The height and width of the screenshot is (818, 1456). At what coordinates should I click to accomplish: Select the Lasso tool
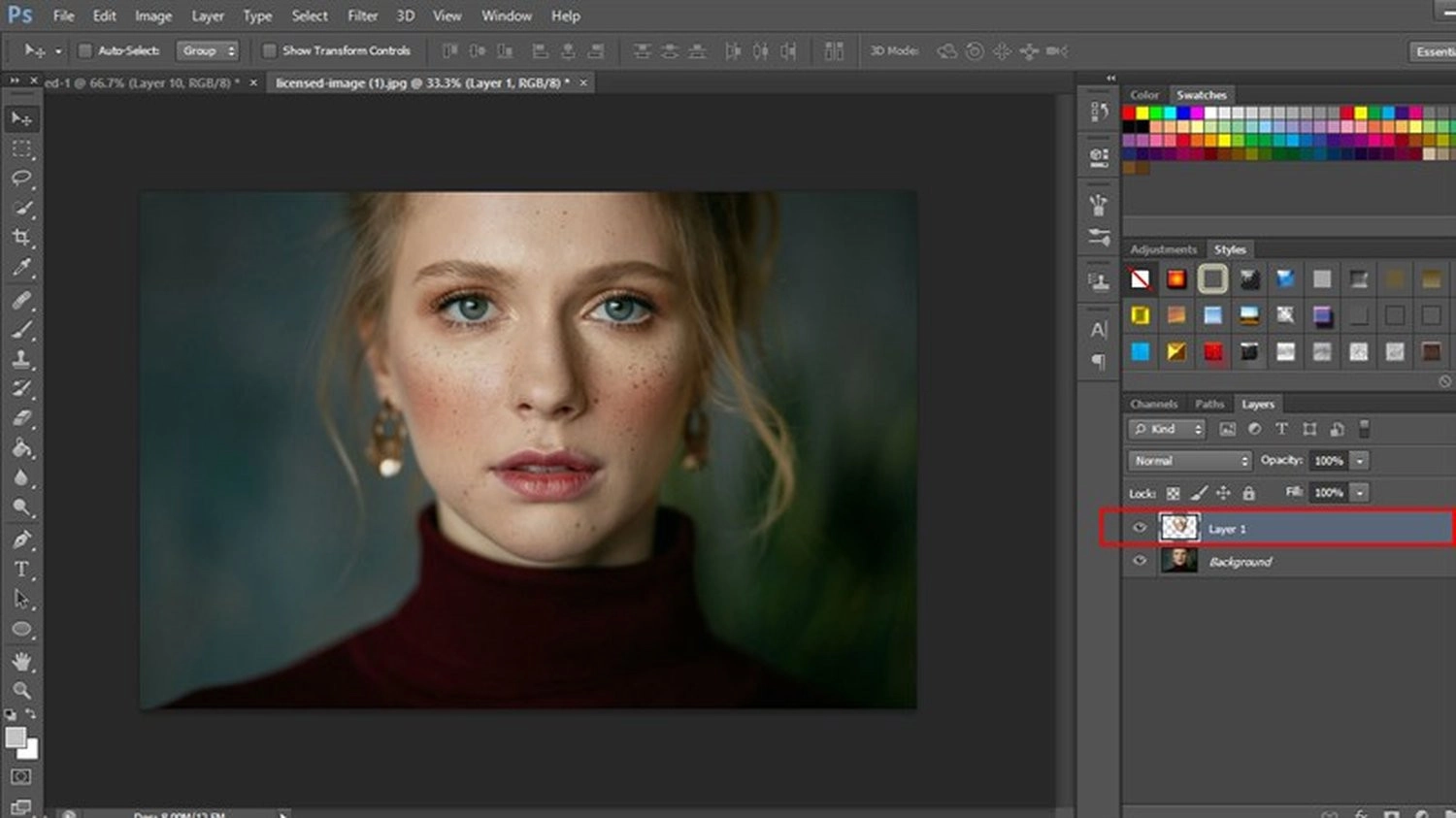pyautogui.click(x=21, y=179)
